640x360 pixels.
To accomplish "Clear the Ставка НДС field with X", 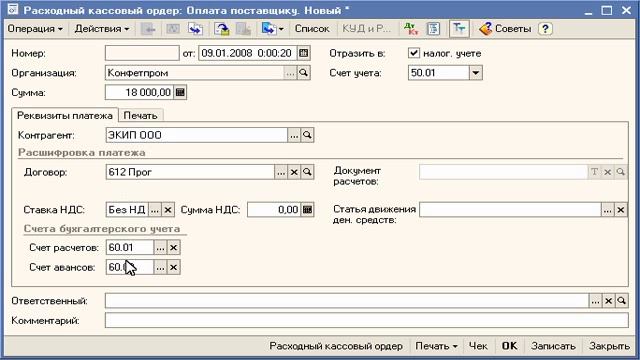I will 168,210.
